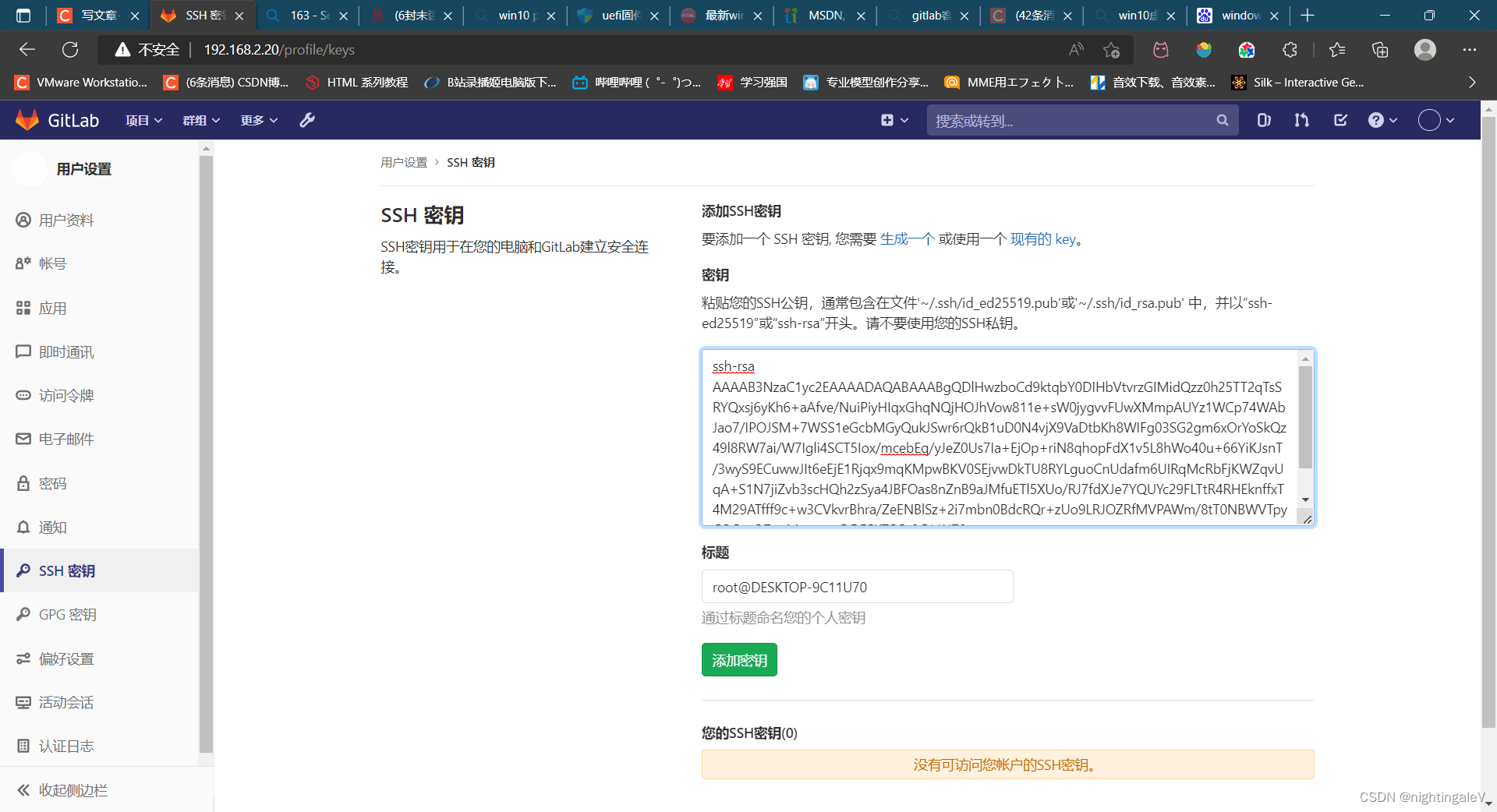Open the browser settings ellipsis menu
The height and width of the screenshot is (812, 1497).
1470,50
